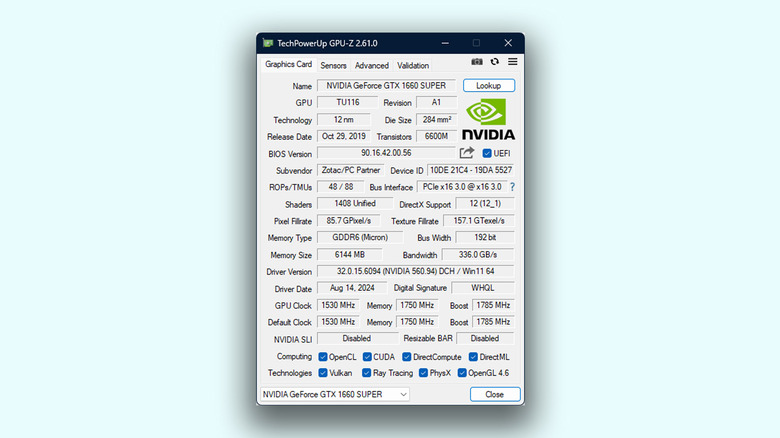Click the GPU Clock row Boost 1785 MHz
The width and height of the screenshot is (780, 438).
(x=493, y=305)
